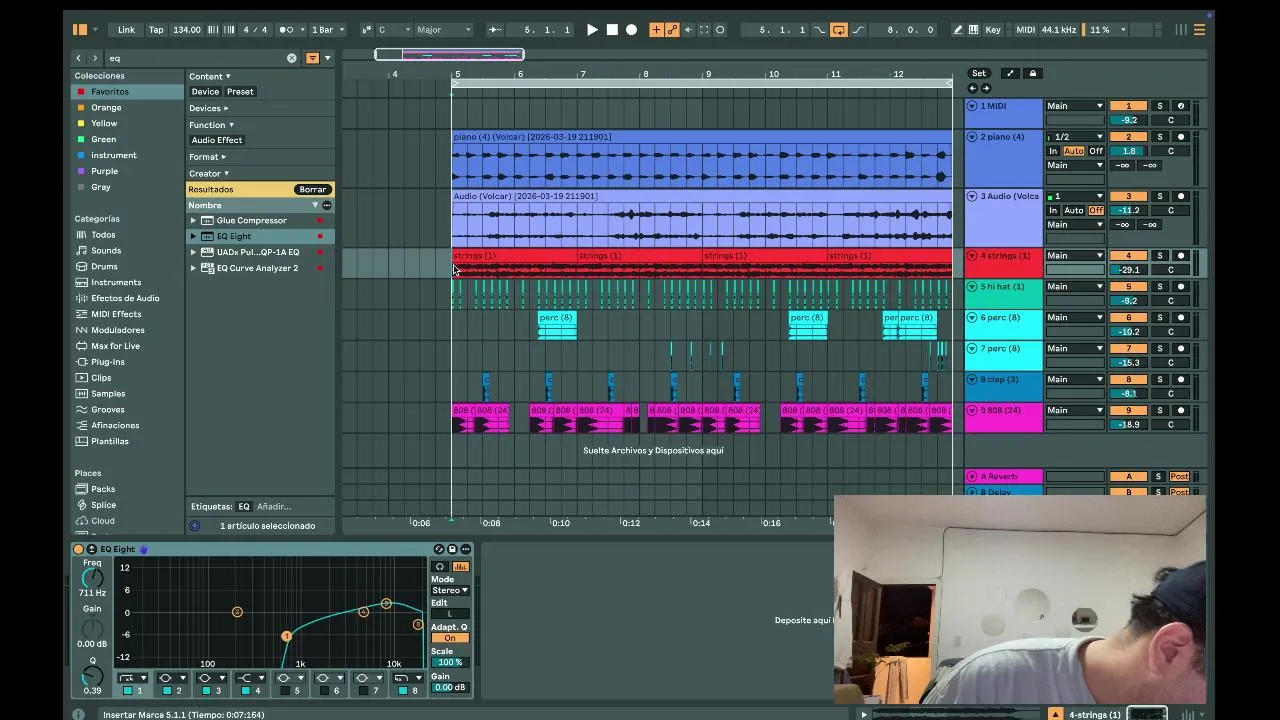Open output Main dropdown for 1 MIDI
1280x720 pixels.
tap(1074, 106)
